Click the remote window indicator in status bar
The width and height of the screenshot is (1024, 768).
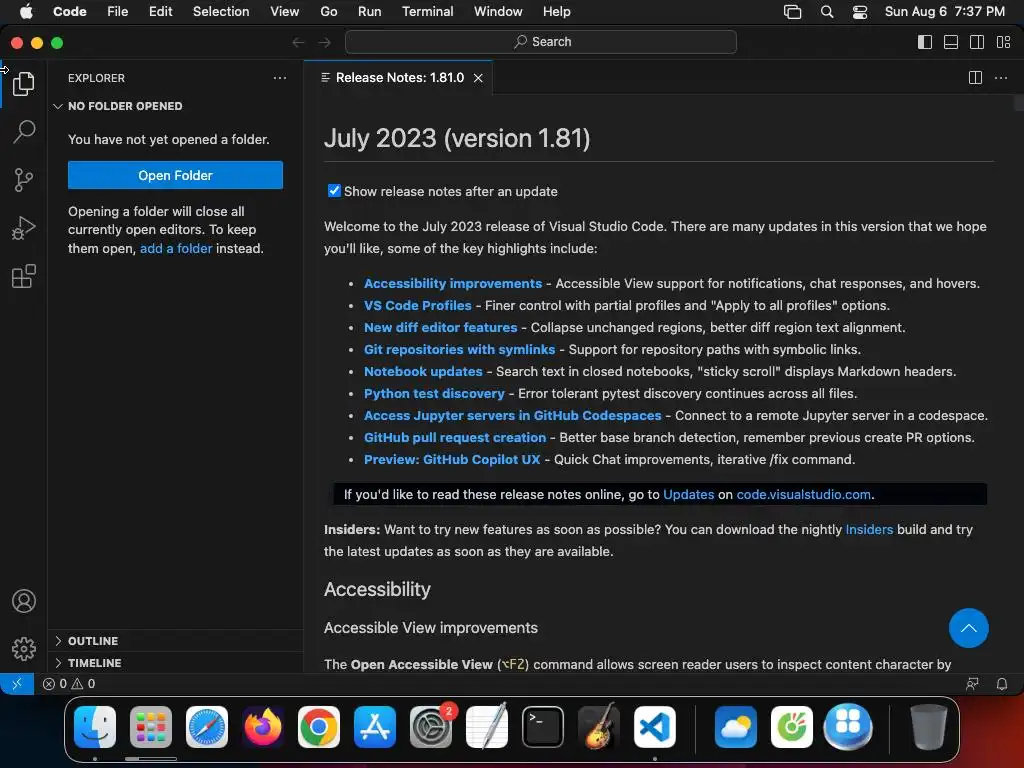coord(17,684)
